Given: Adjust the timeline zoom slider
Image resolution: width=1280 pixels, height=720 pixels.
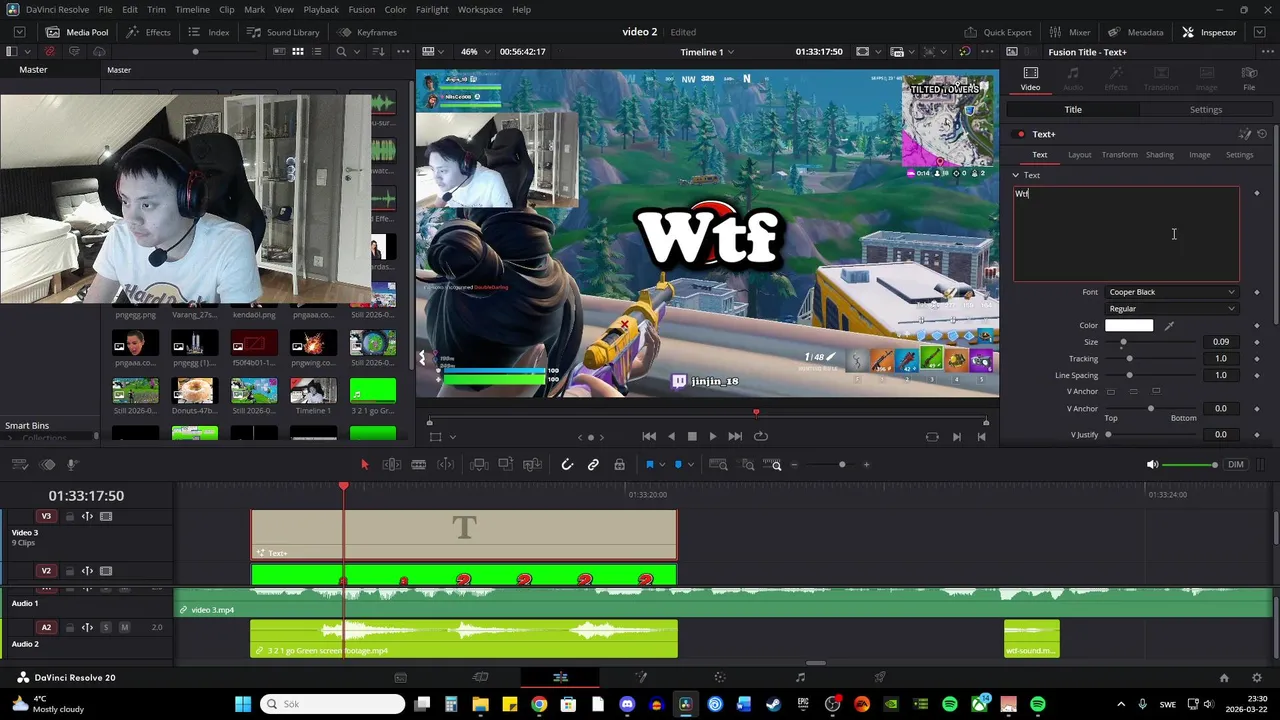Looking at the screenshot, I should pyautogui.click(x=826, y=464).
